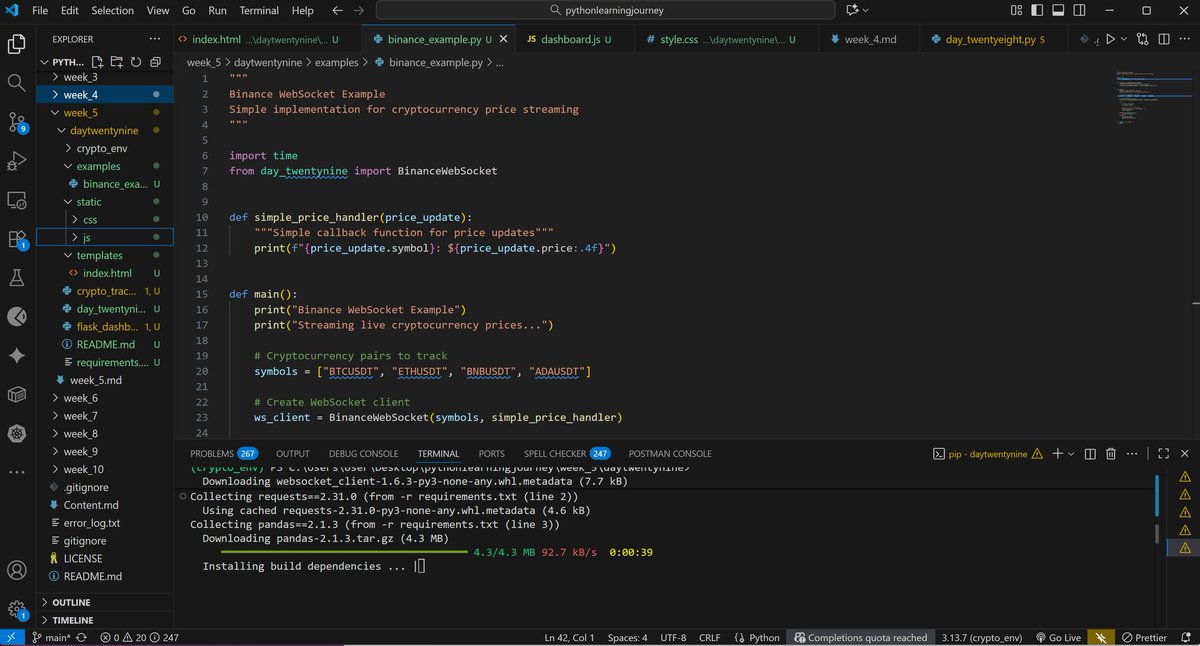Select the 3.13.7 (crypto_env) interpreter
Screen dimensions: 1200x646
[982, 637]
